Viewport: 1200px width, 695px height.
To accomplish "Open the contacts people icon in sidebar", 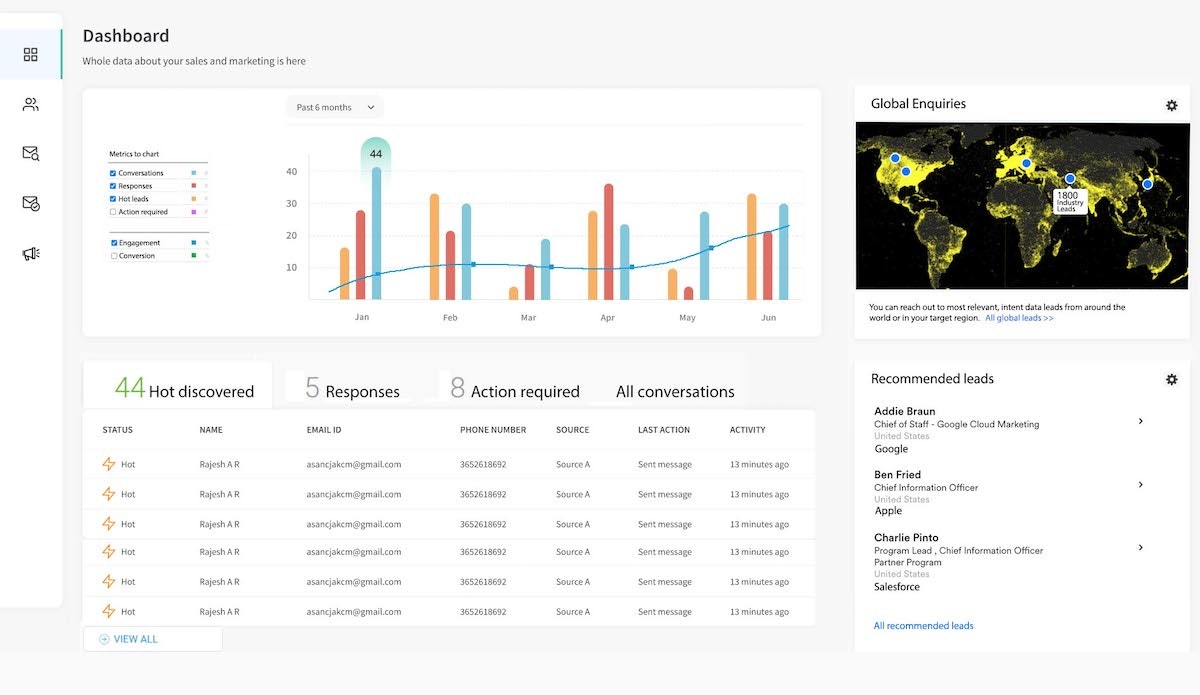I will click(x=30, y=104).
